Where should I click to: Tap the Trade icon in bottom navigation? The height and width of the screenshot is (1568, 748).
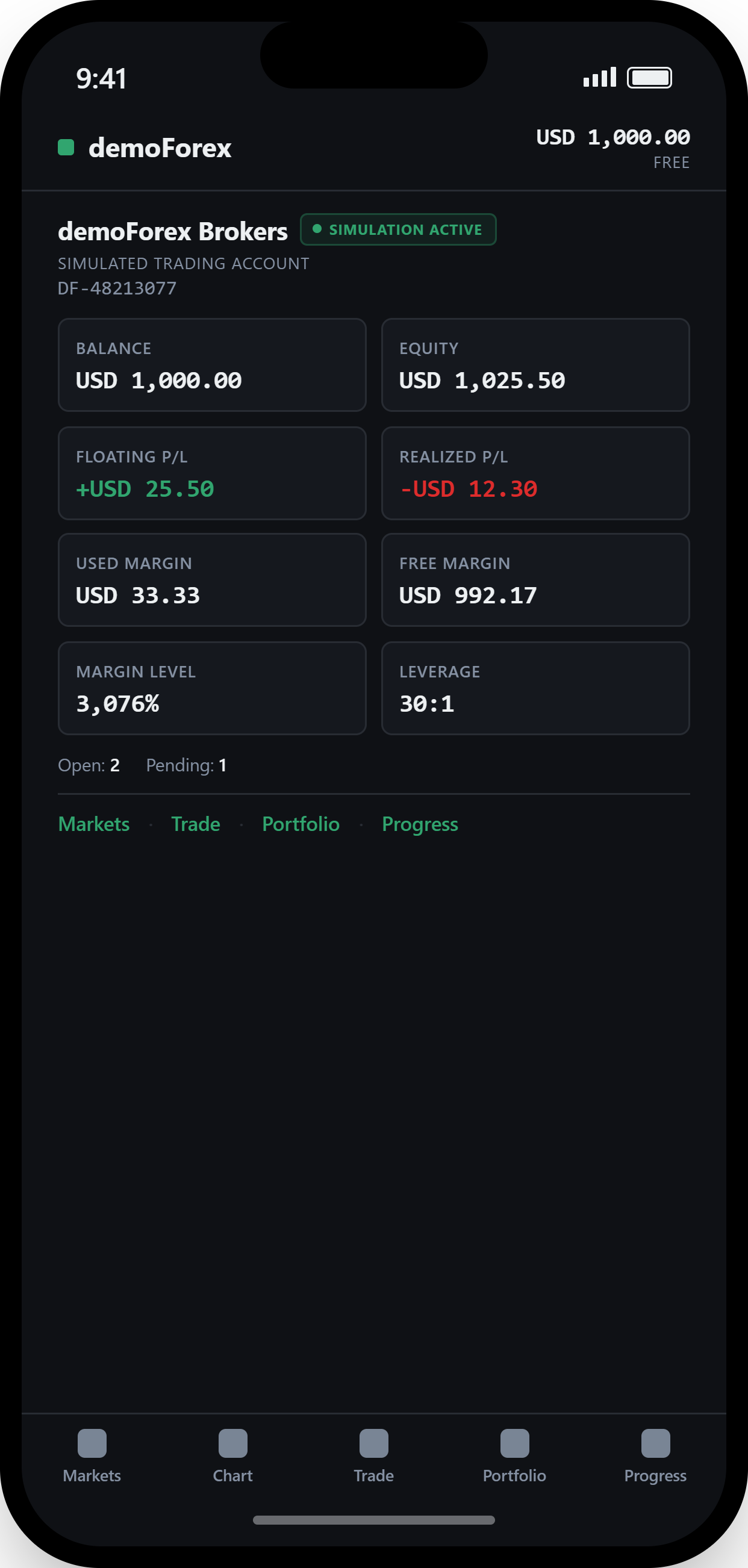pyautogui.click(x=373, y=1443)
